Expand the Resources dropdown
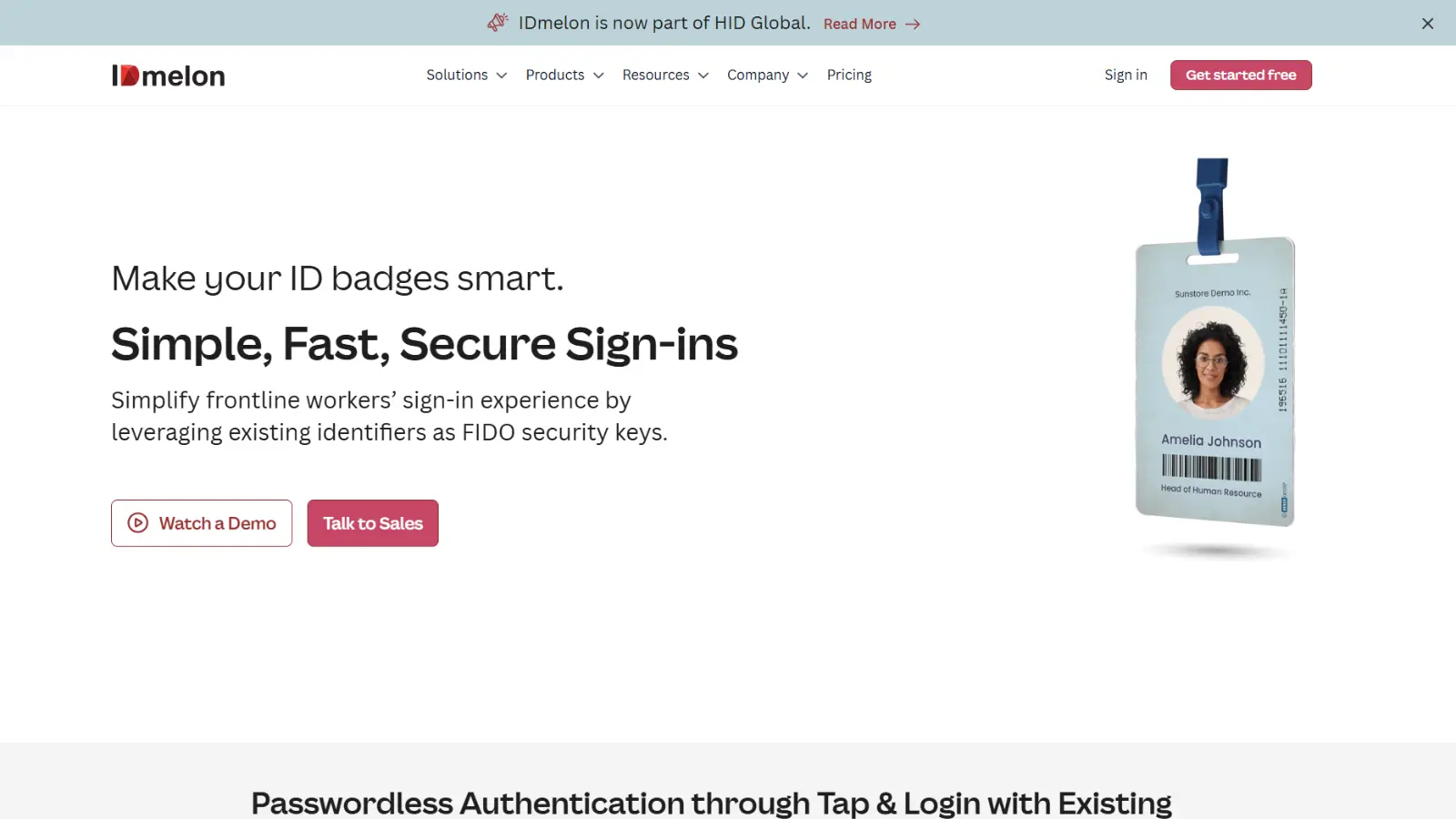 [x=664, y=75]
